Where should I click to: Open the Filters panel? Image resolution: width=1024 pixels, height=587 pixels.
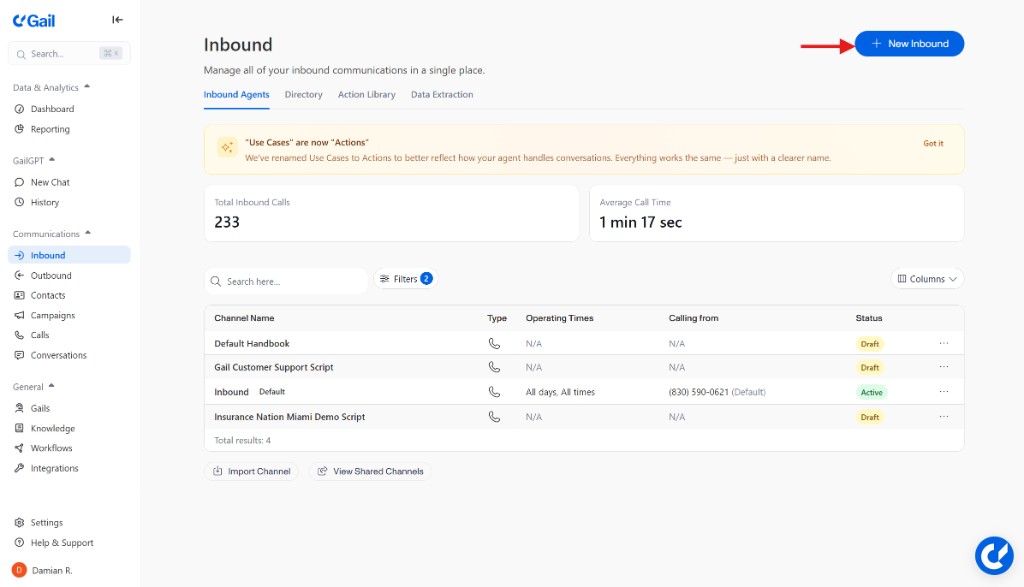tap(404, 279)
